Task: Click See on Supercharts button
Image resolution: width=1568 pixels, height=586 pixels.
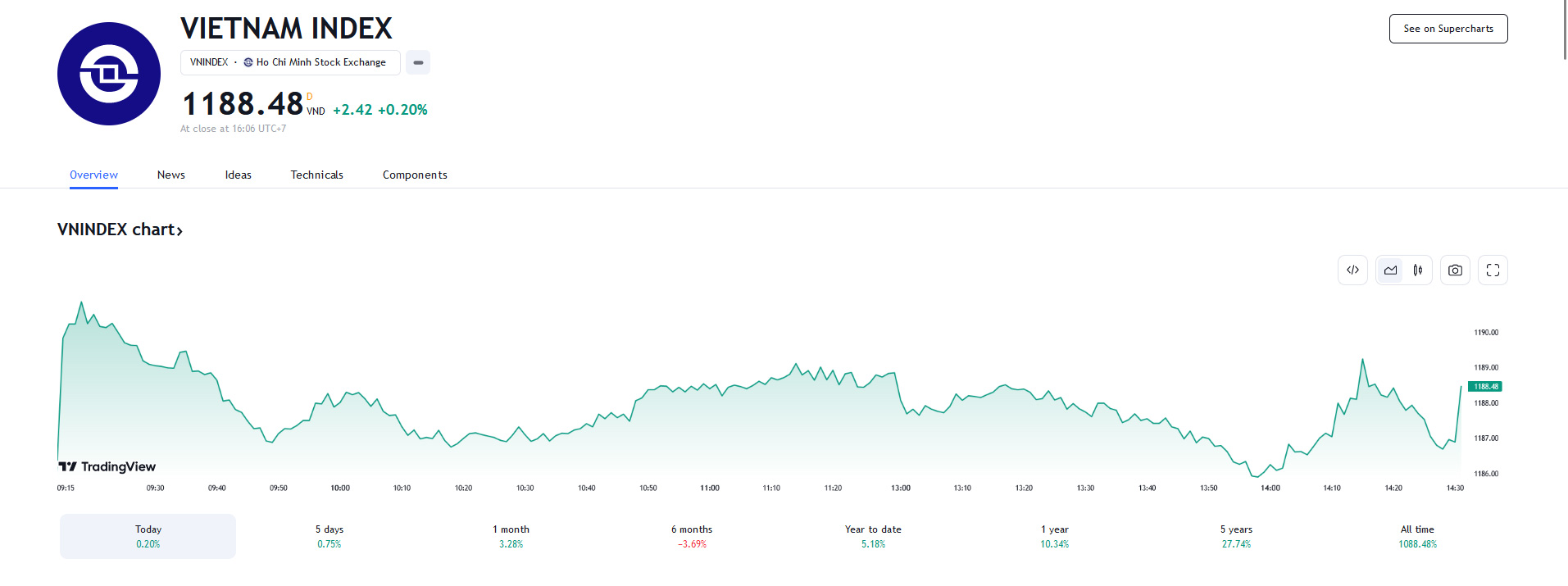Action: click(x=1448, y=29)
